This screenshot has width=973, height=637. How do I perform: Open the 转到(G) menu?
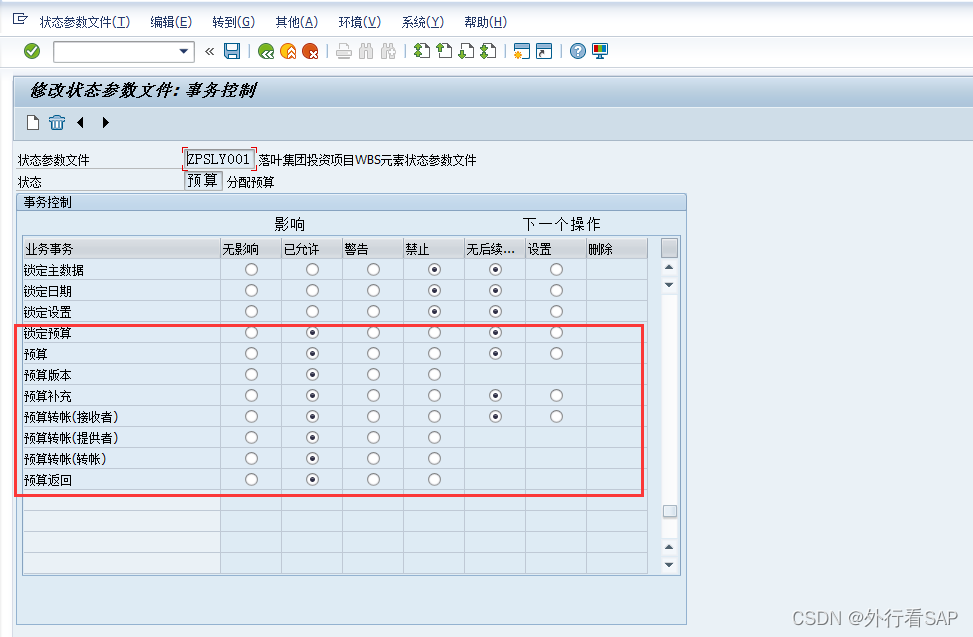(x=233, y=22)
